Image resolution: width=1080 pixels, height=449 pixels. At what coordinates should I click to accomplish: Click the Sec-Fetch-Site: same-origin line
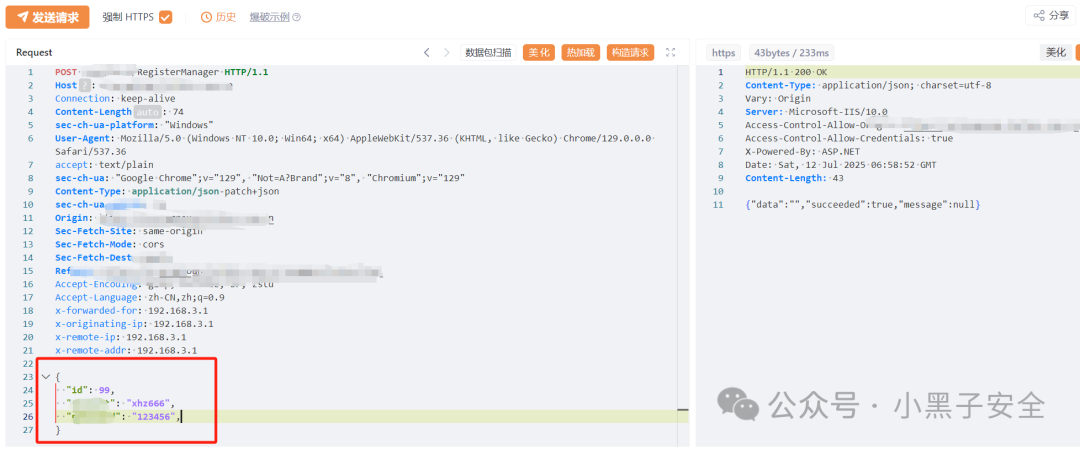point(129,231)
